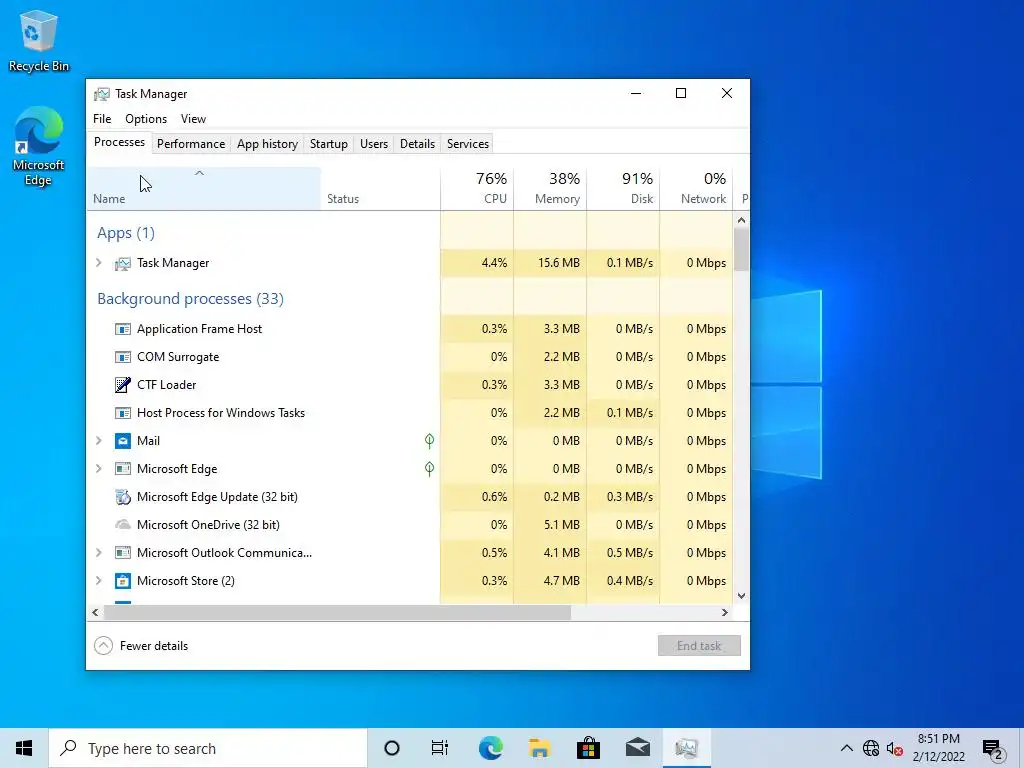Viewport: 1024px width, 768px height.
Task: Click Microsoft Edge suspended leaf status icon
Action: (x=429, y=469)
